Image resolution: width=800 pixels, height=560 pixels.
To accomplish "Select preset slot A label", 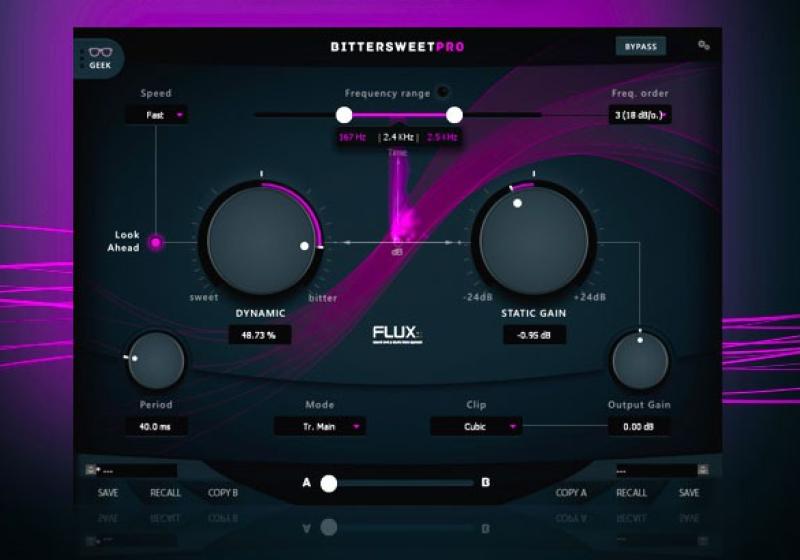I will pos(307,482).
